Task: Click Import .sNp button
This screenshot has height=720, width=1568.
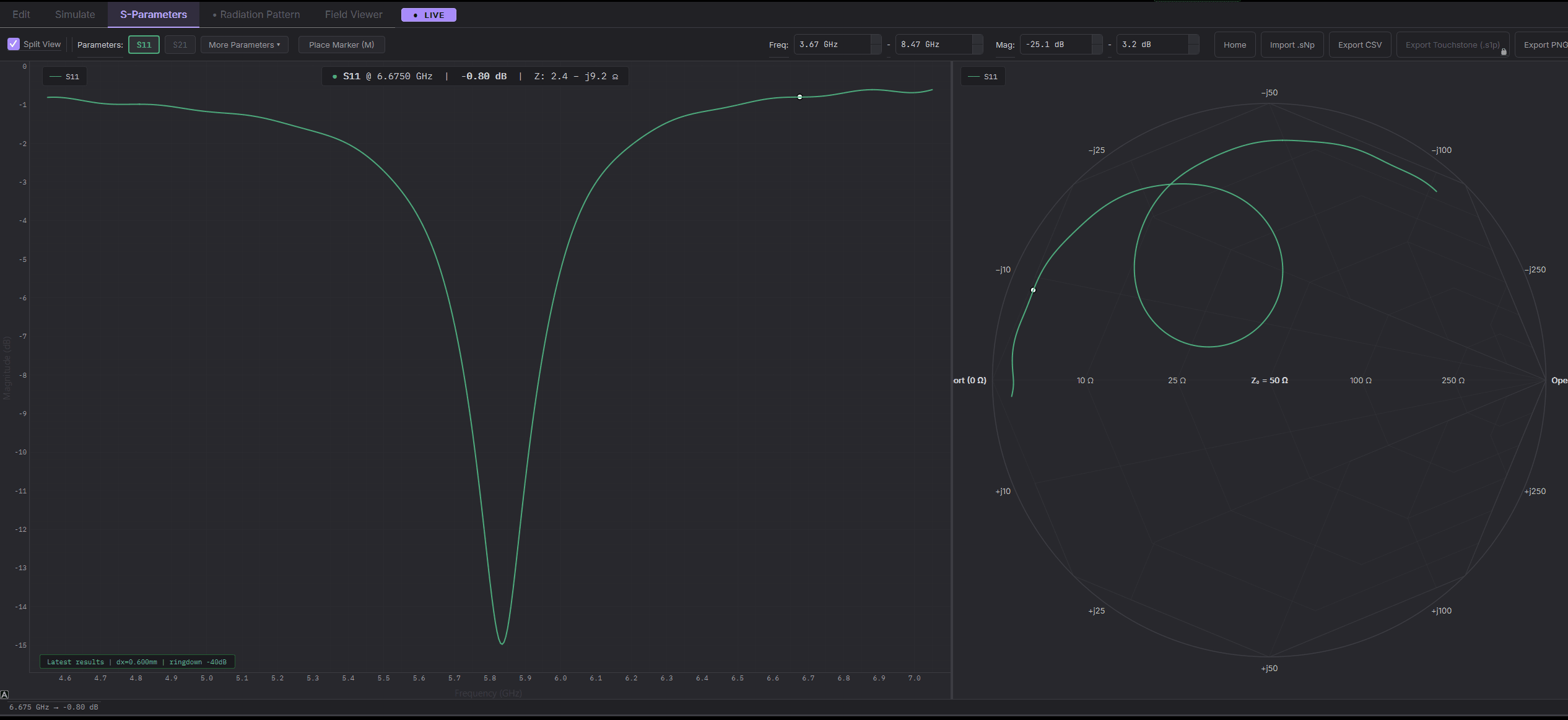Action: point(1292,45)
